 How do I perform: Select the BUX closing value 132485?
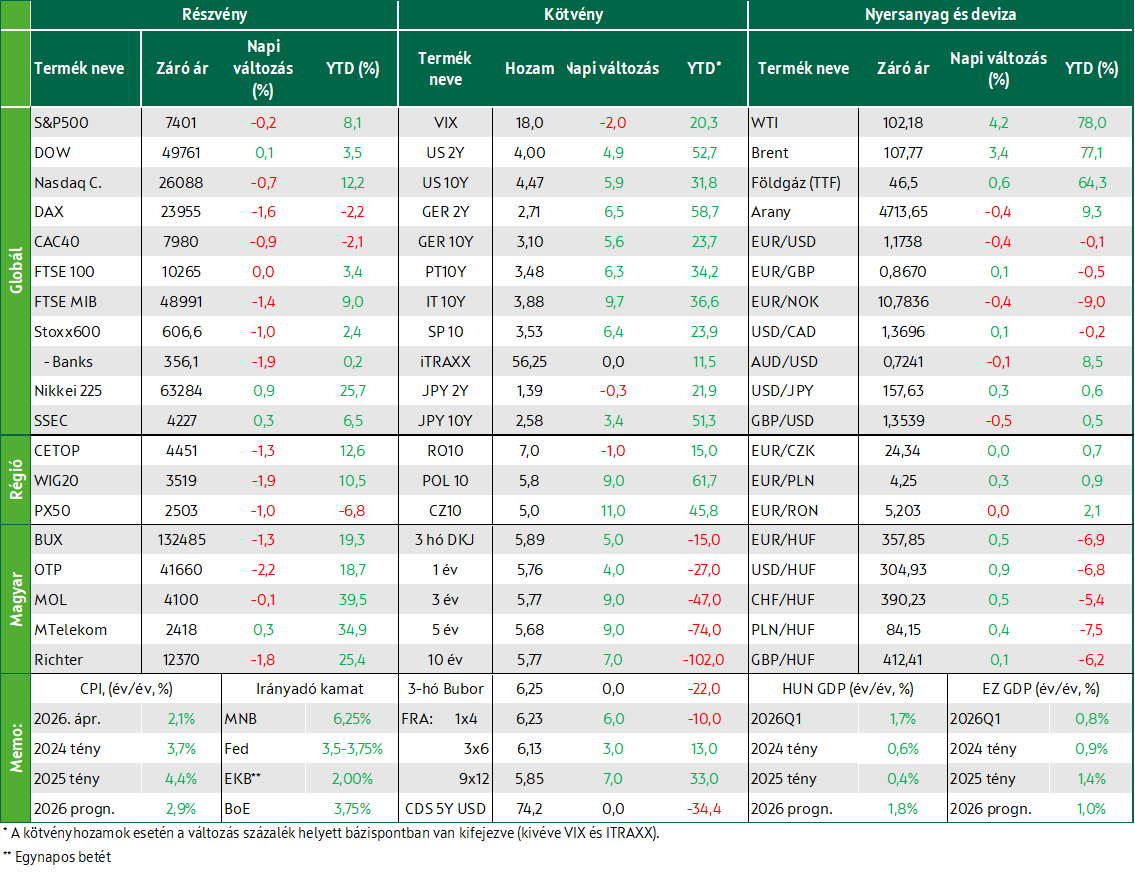coord(182,540)
